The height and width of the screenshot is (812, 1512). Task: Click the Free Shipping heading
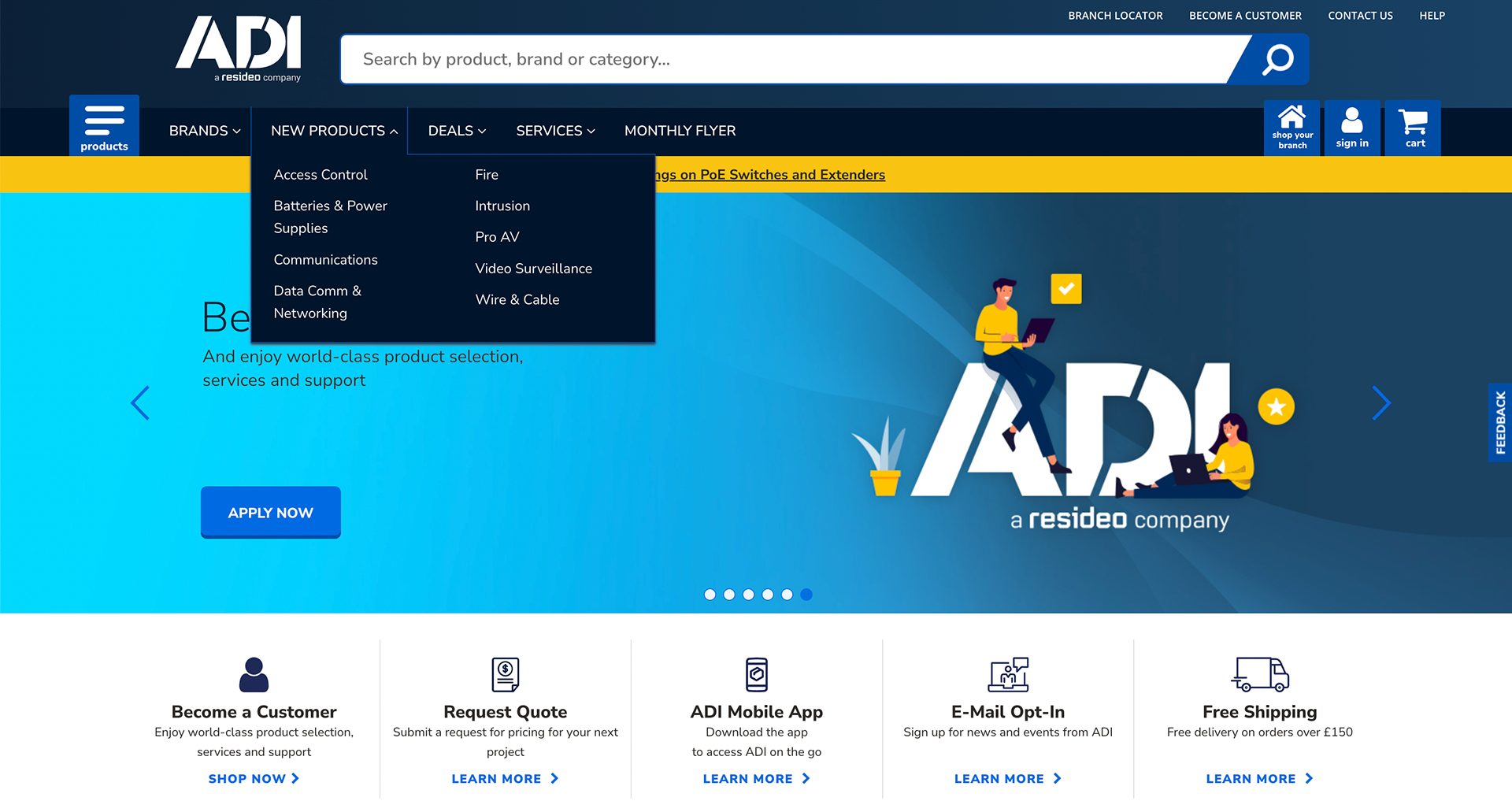(x=1260, y=712)
